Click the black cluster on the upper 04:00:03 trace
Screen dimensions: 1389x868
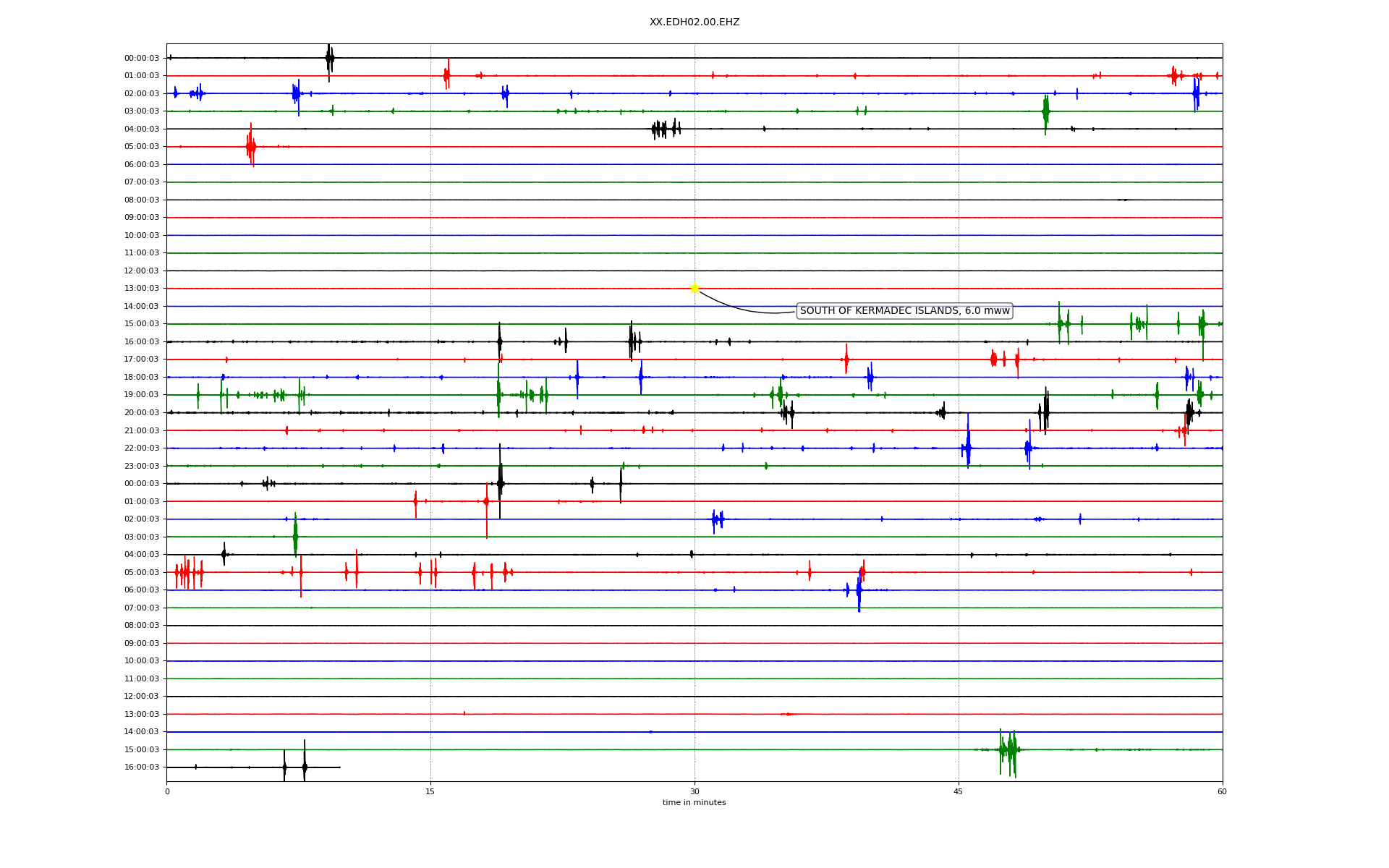[664, 129]
